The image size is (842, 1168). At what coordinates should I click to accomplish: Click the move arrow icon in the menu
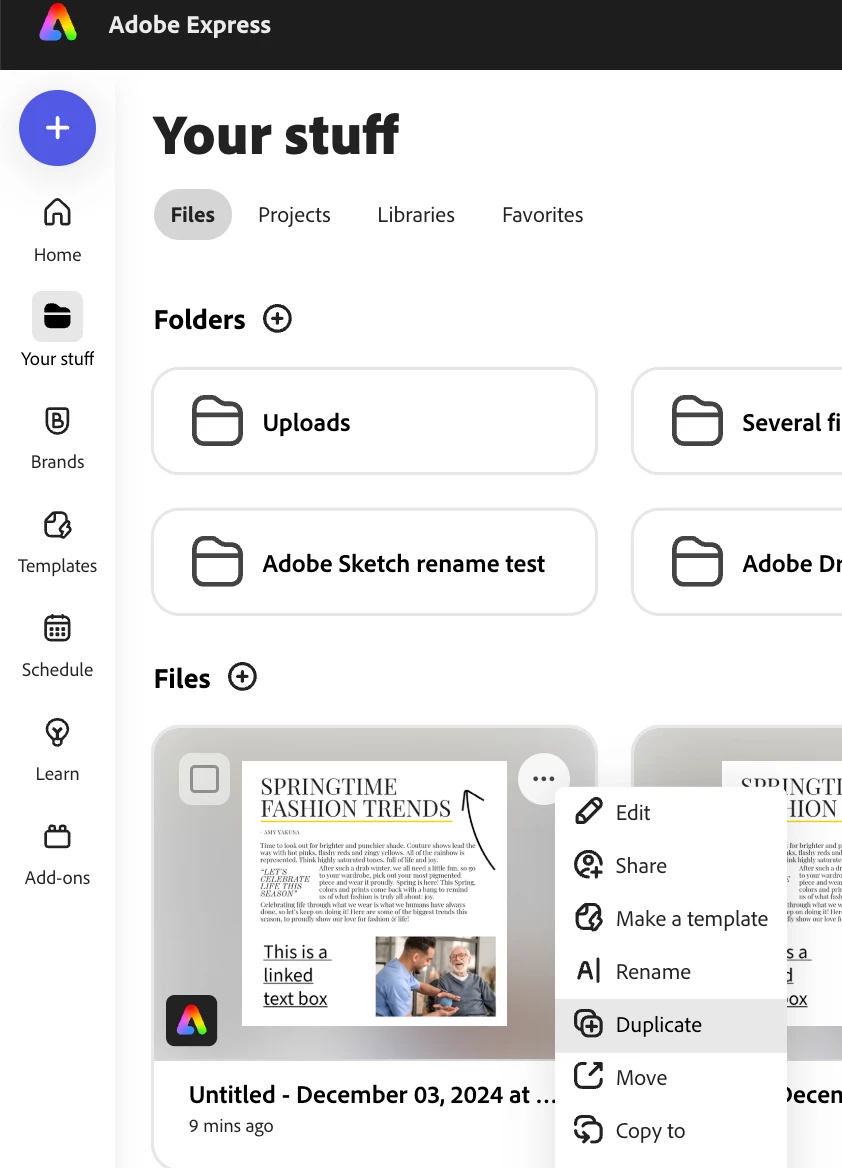(589, 1076)
